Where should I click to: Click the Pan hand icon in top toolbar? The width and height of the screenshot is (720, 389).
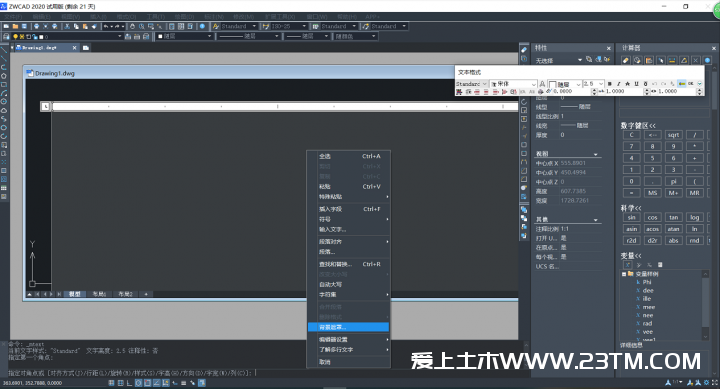click(x=132, y=26)
